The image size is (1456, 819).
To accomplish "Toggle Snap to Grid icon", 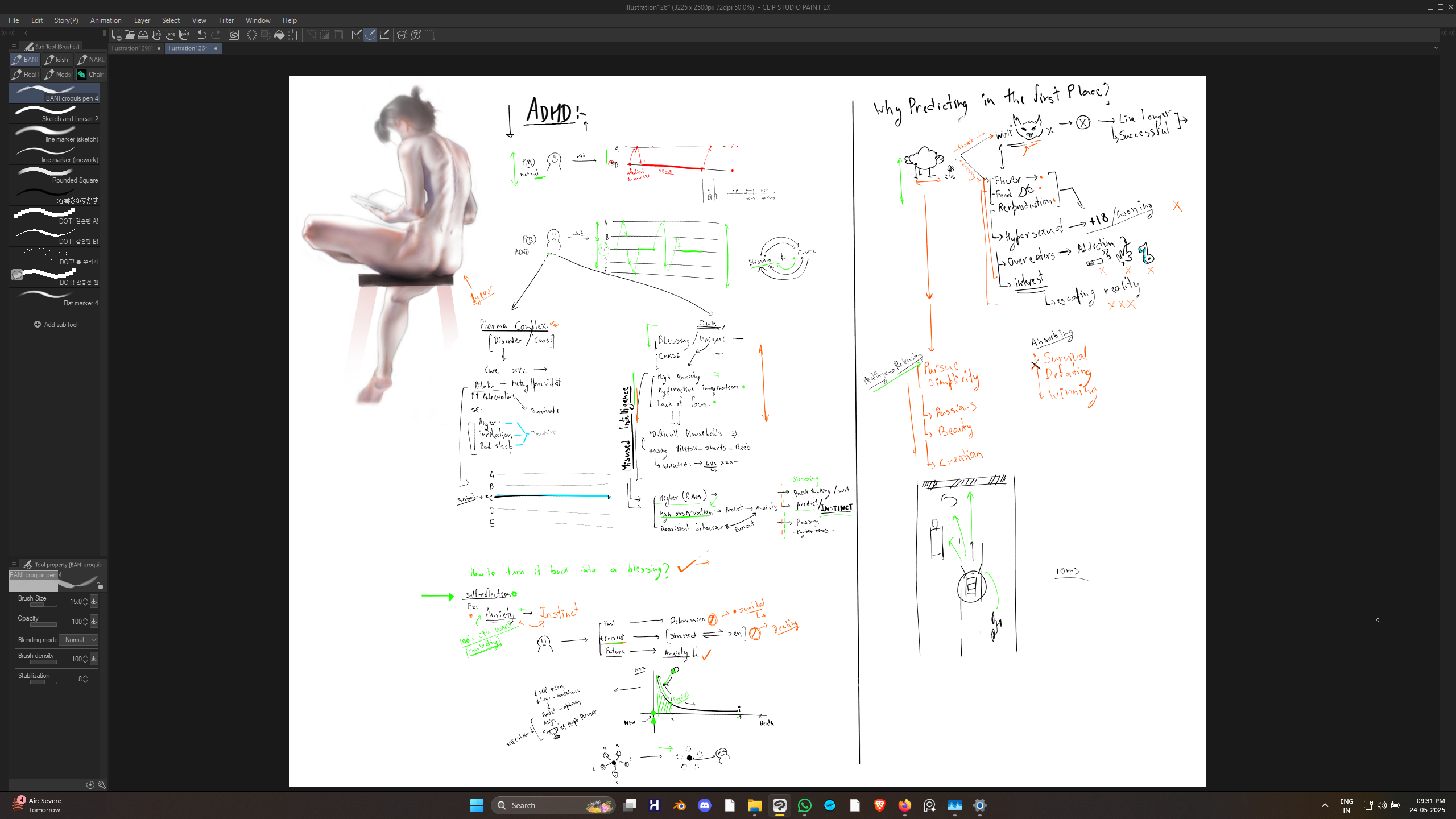I will click(384, 35).
